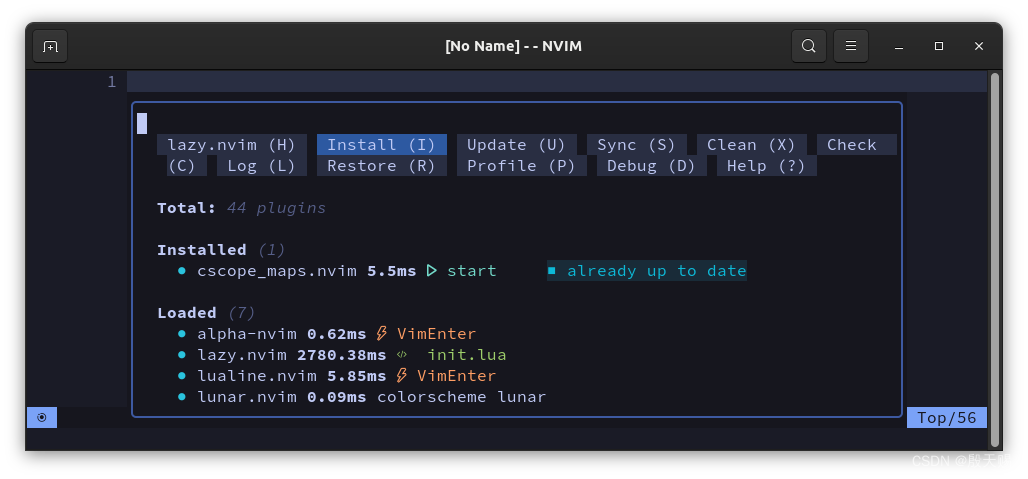Click line number 1 in the gutter
The image size is (1028, 479).
(x=111, y=82)
